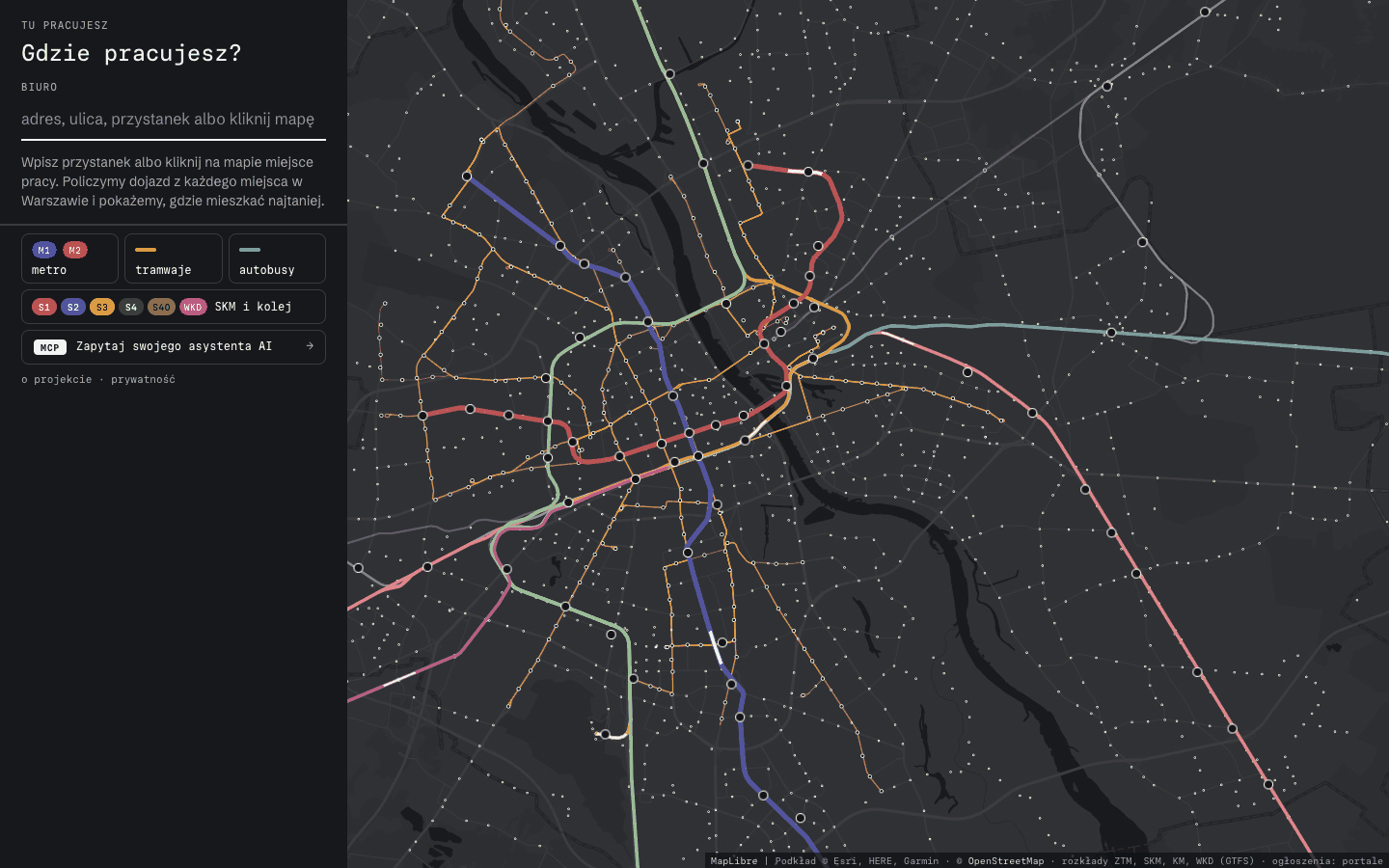Open the MapLibre attribution link
Screen dimensions: 1389x868
point(734,860)
